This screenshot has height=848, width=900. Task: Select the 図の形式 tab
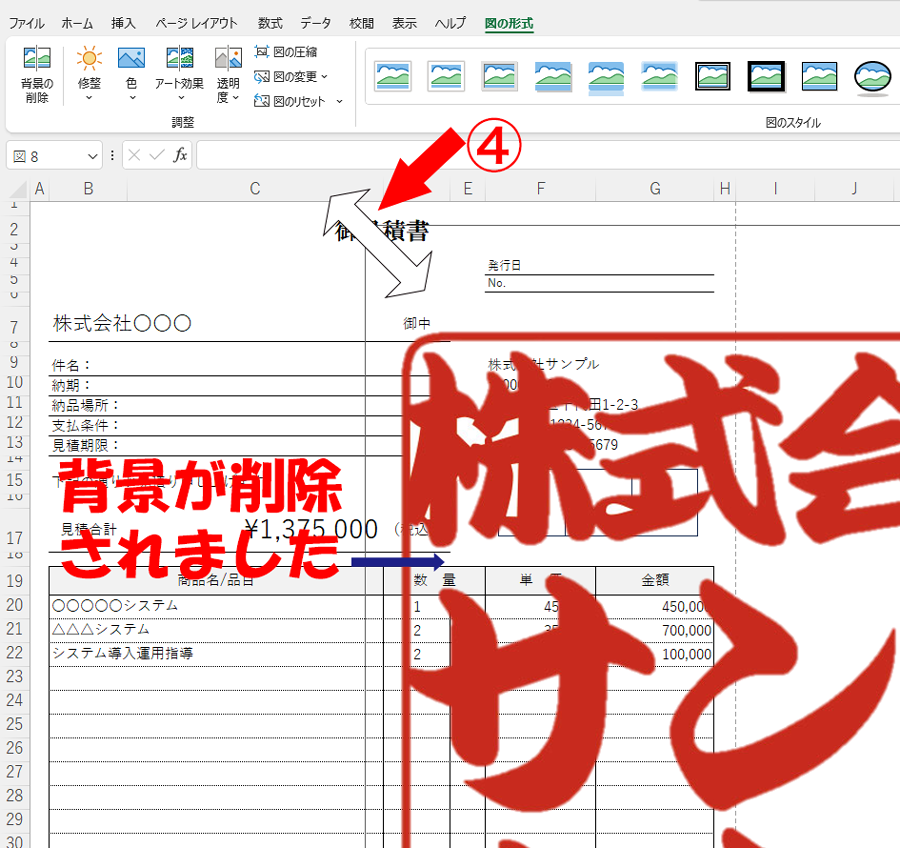click(x=509, y=23)
